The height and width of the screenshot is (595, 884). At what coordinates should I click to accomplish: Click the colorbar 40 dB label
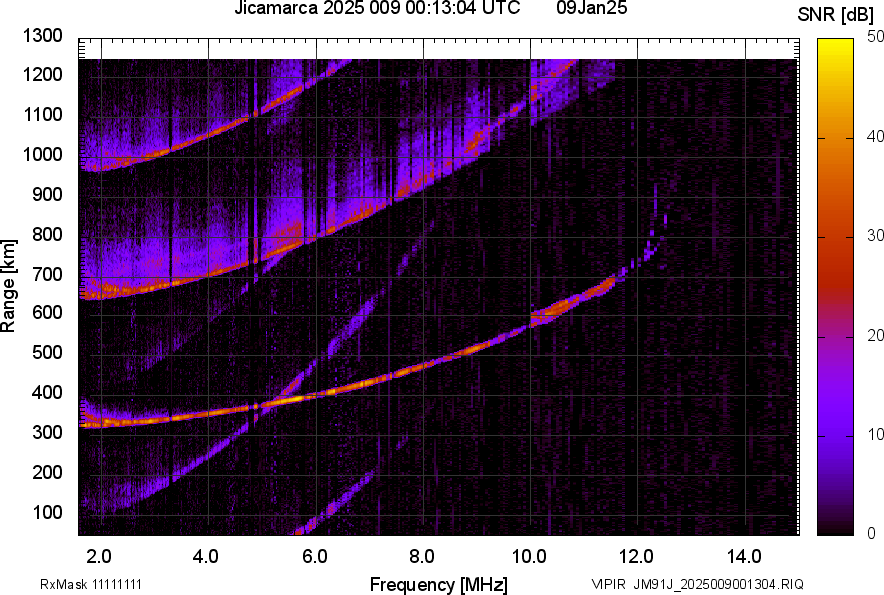tap(876, 136)
